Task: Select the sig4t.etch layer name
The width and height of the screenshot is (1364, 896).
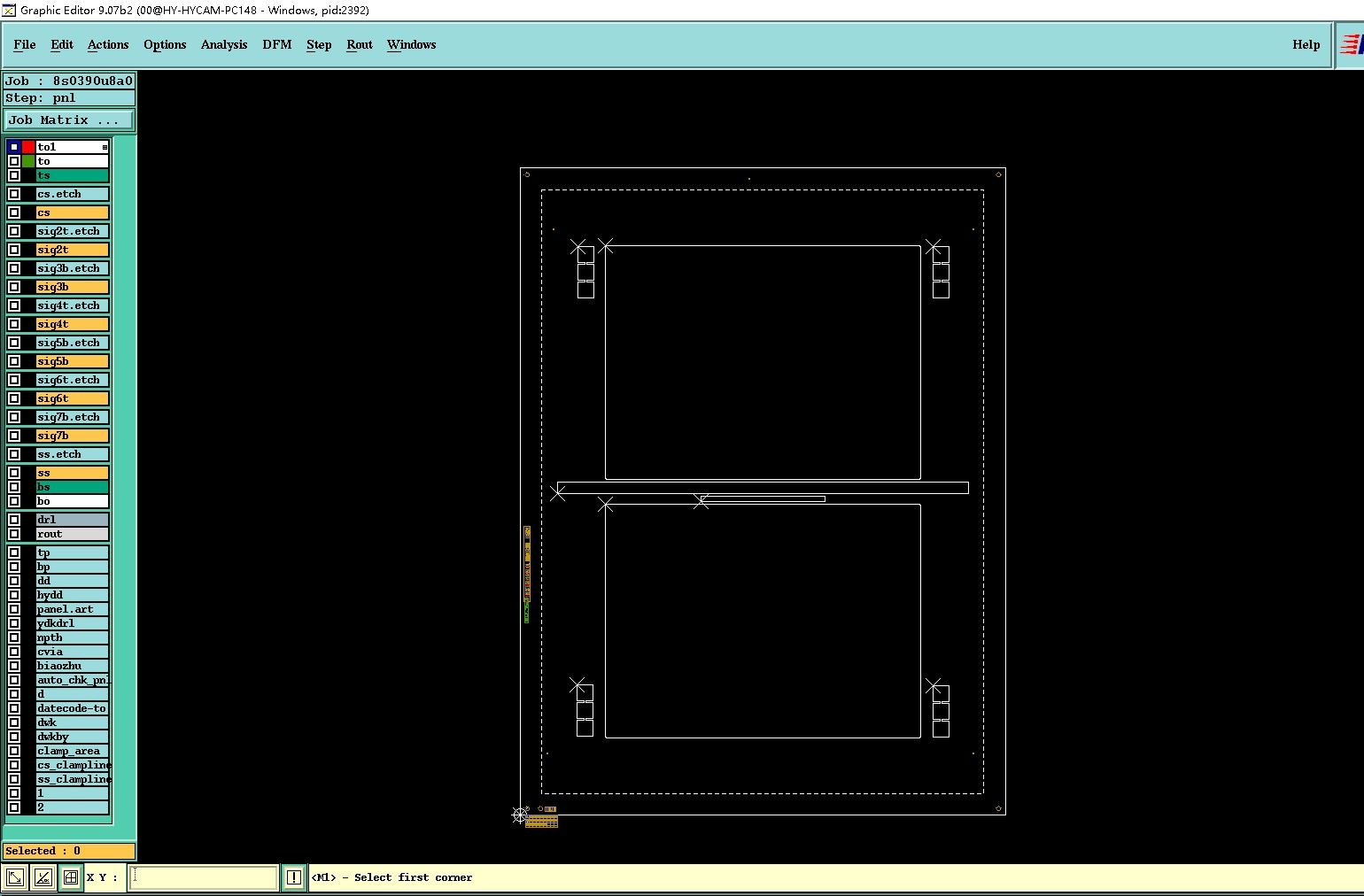Action: coord(73,305)
